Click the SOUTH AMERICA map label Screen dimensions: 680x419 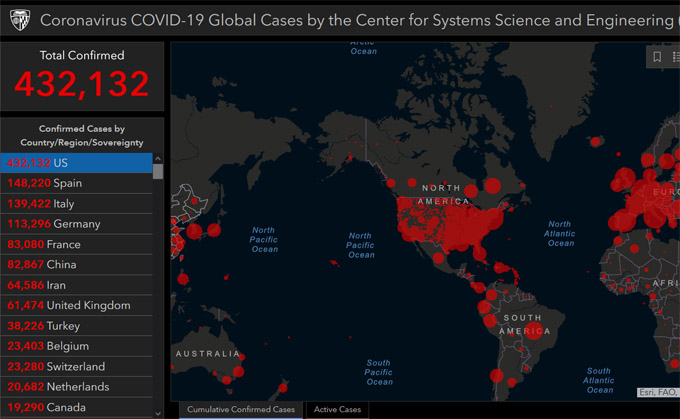click(x=524, y=324)
